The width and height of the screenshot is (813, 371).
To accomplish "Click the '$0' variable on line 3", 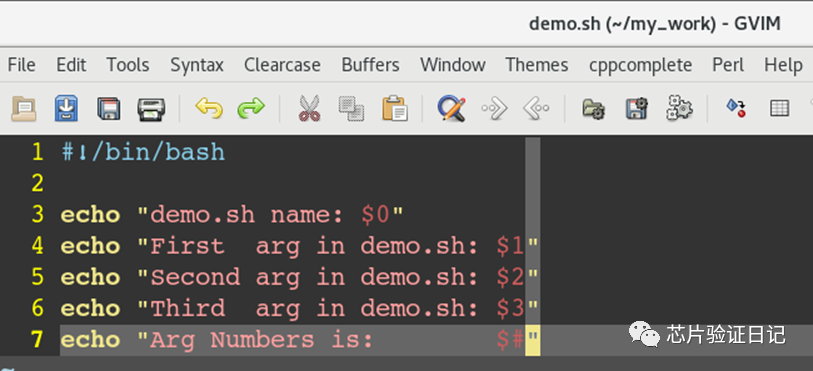I will point(375,214).
